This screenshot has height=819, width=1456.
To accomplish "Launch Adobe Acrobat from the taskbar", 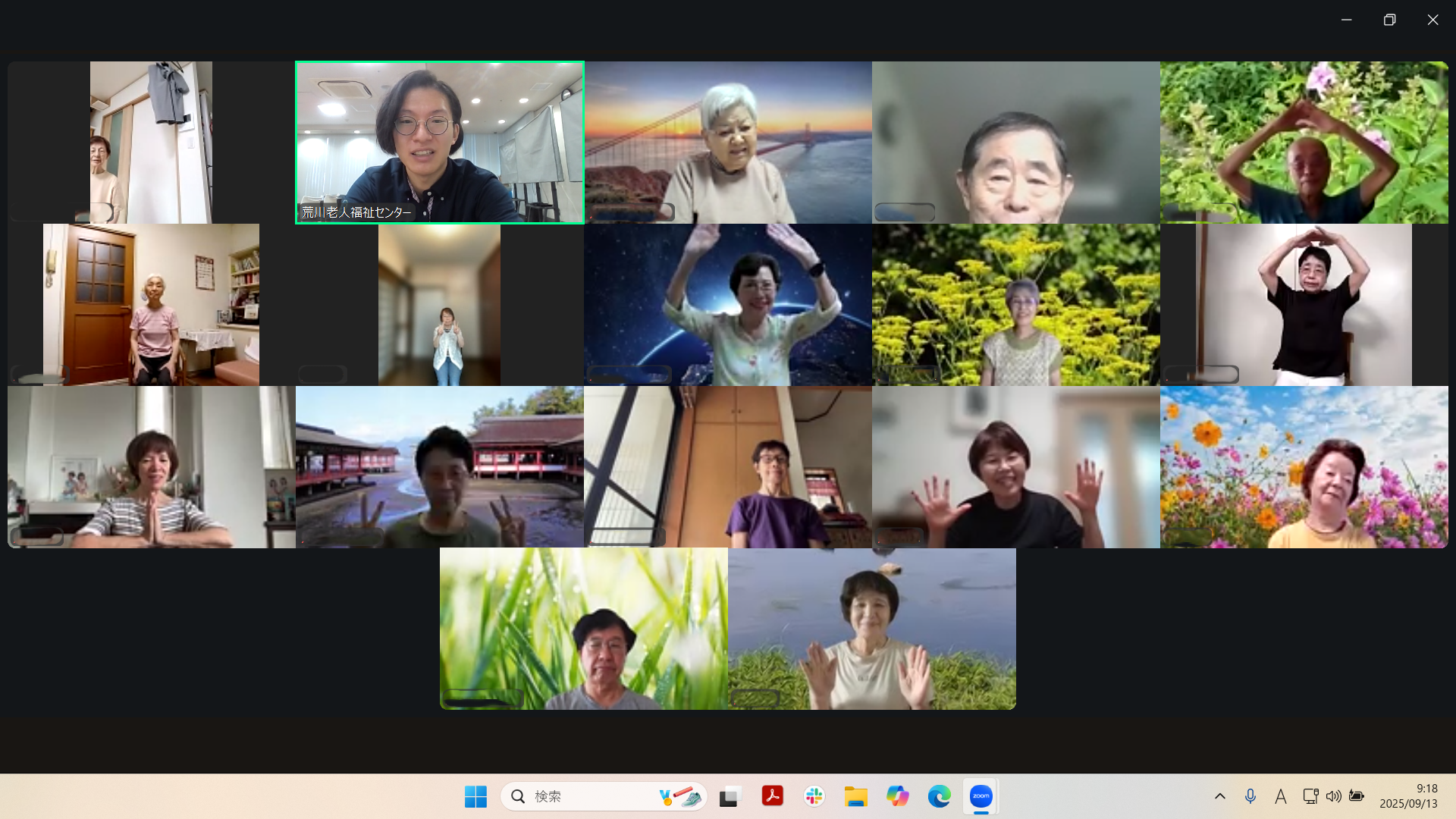I will tap(772, 796).
